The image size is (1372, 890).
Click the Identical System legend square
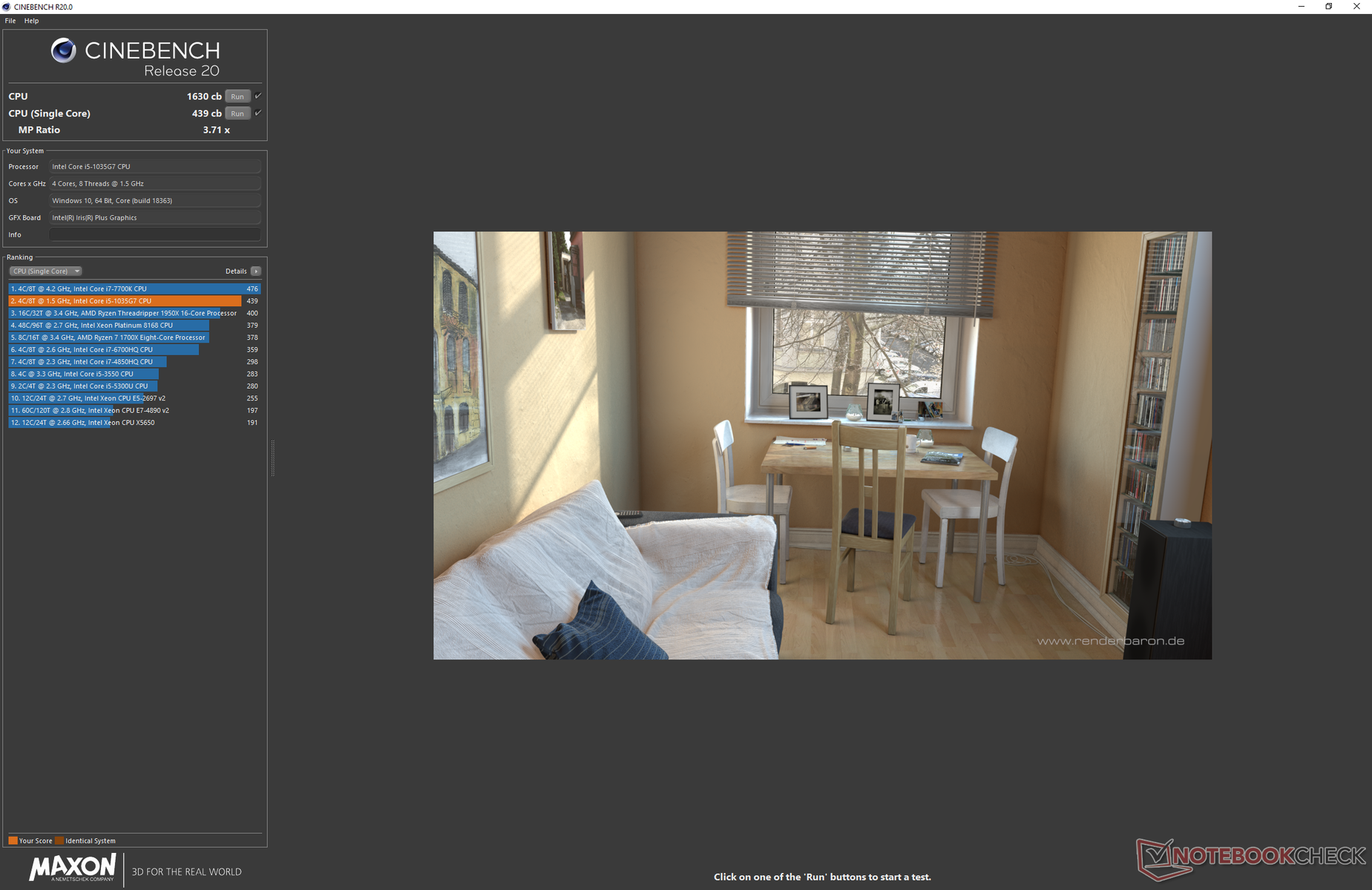(59, 840)
